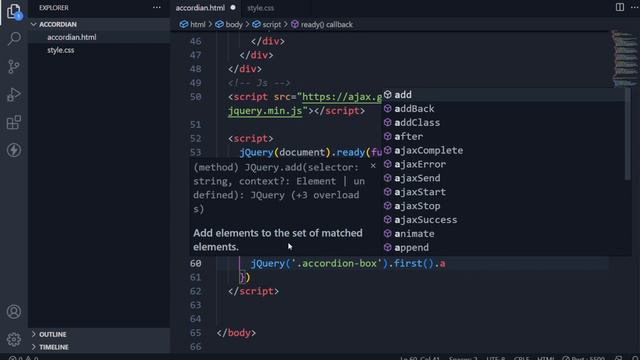Open the Extensions icon
Screen dimensions: 640x360
pos(14,122)
